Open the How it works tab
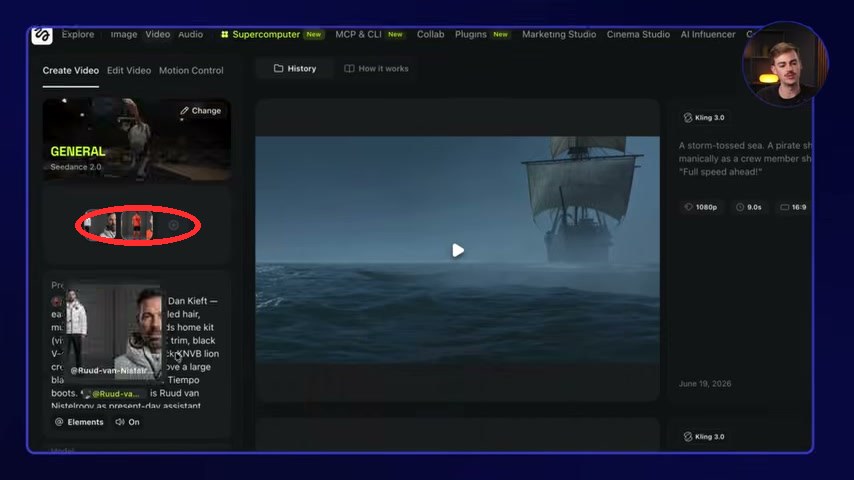Image resolution: width=854 pixels, height=480 pixels. [x=376, y=69]
